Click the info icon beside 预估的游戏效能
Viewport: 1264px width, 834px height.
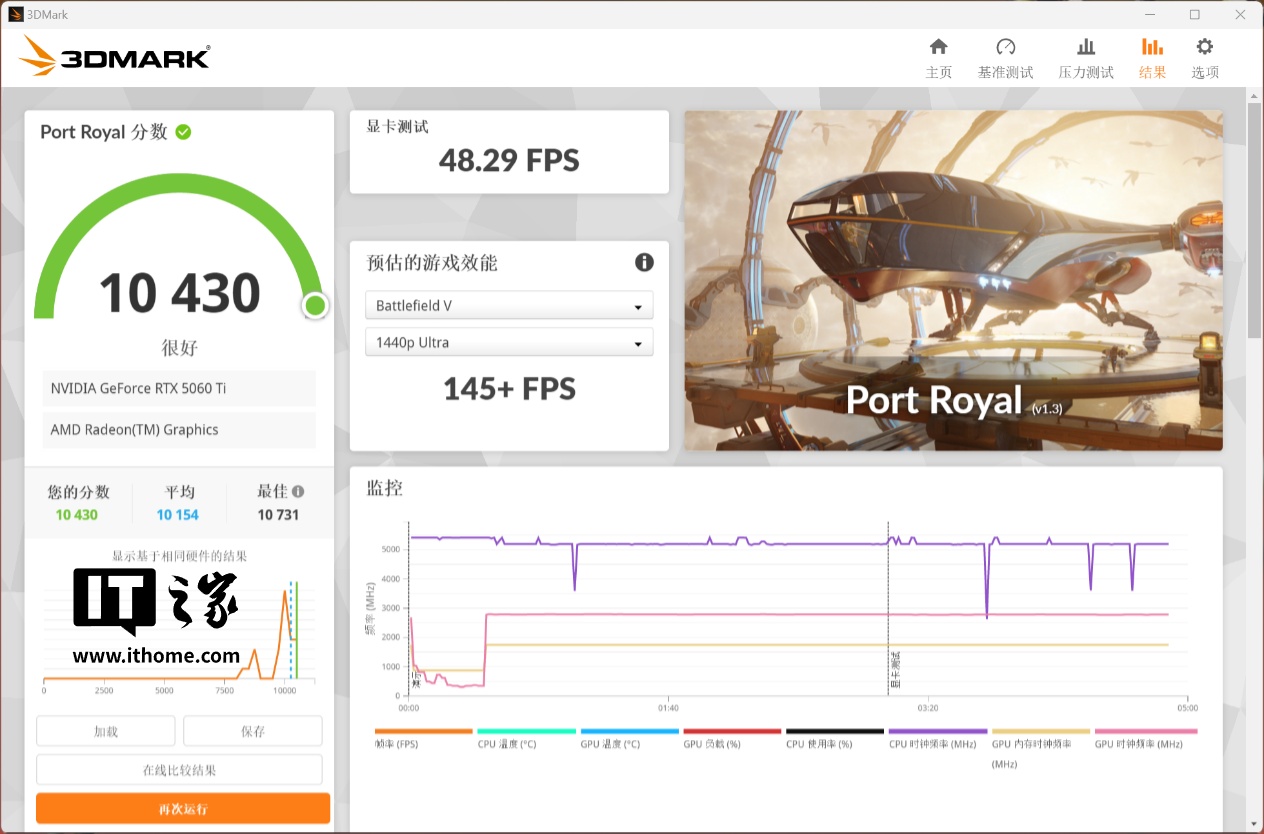[x=644, y=262]
